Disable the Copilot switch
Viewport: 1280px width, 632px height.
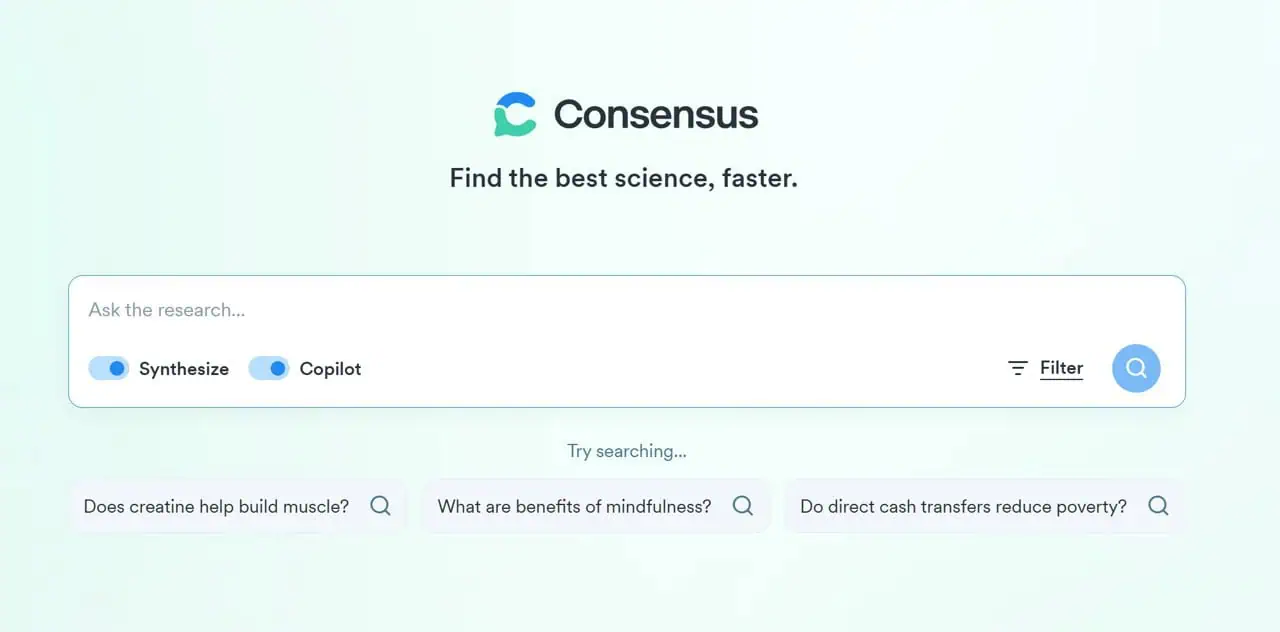pos(269,369)
